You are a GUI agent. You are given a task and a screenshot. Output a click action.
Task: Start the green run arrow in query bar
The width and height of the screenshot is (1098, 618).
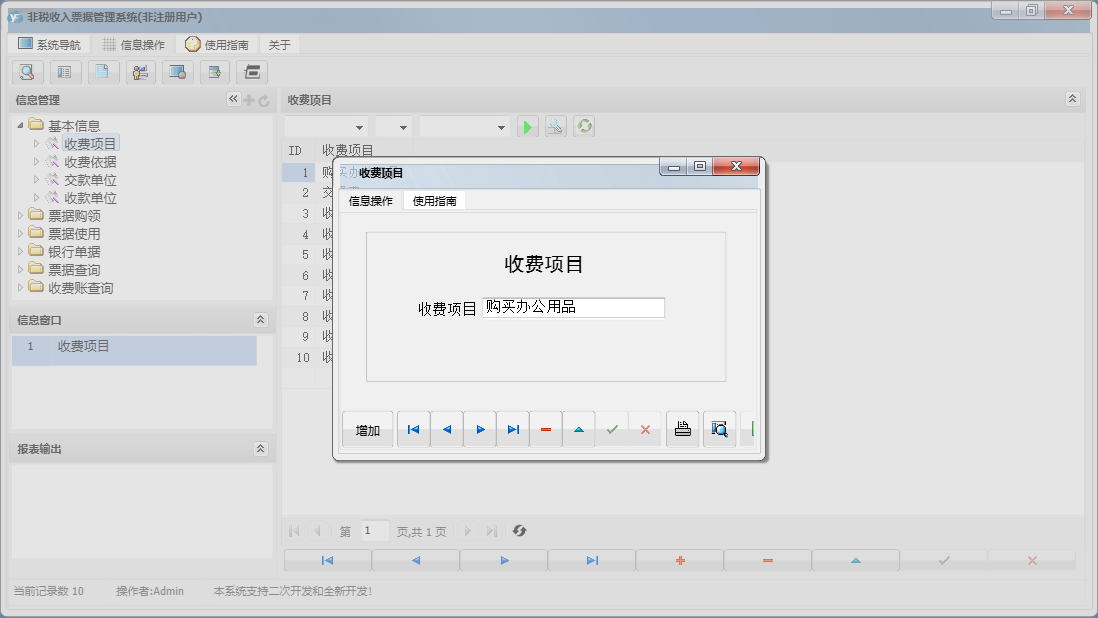(527, 126)
